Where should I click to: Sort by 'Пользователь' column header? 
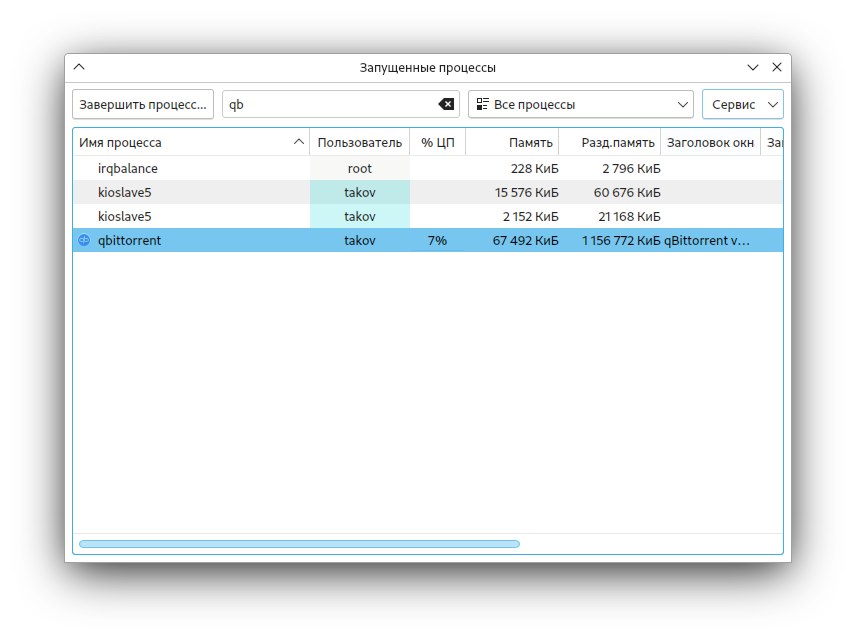coord(360,142)
